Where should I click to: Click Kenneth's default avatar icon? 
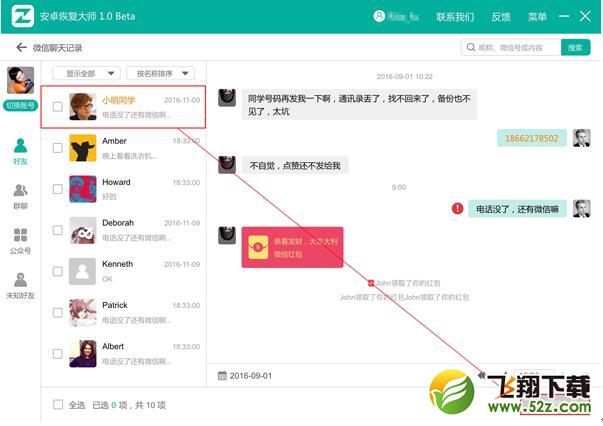(x=83, y=271)
